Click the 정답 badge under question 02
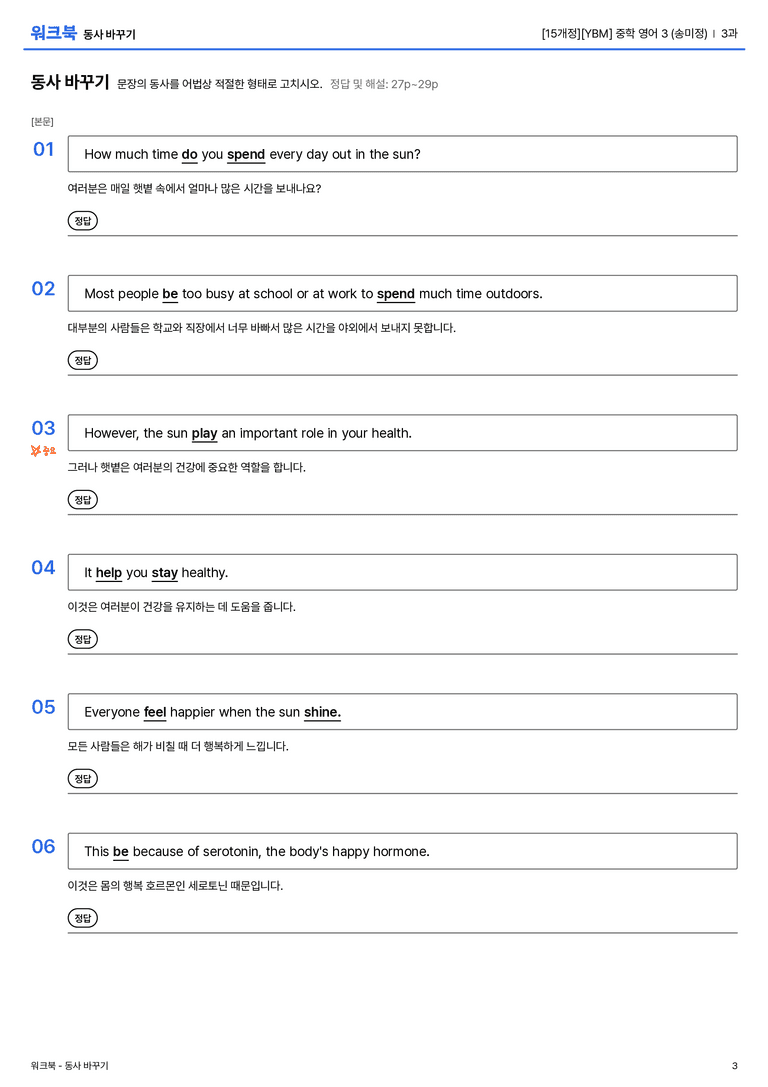 [x=82, y=360]
